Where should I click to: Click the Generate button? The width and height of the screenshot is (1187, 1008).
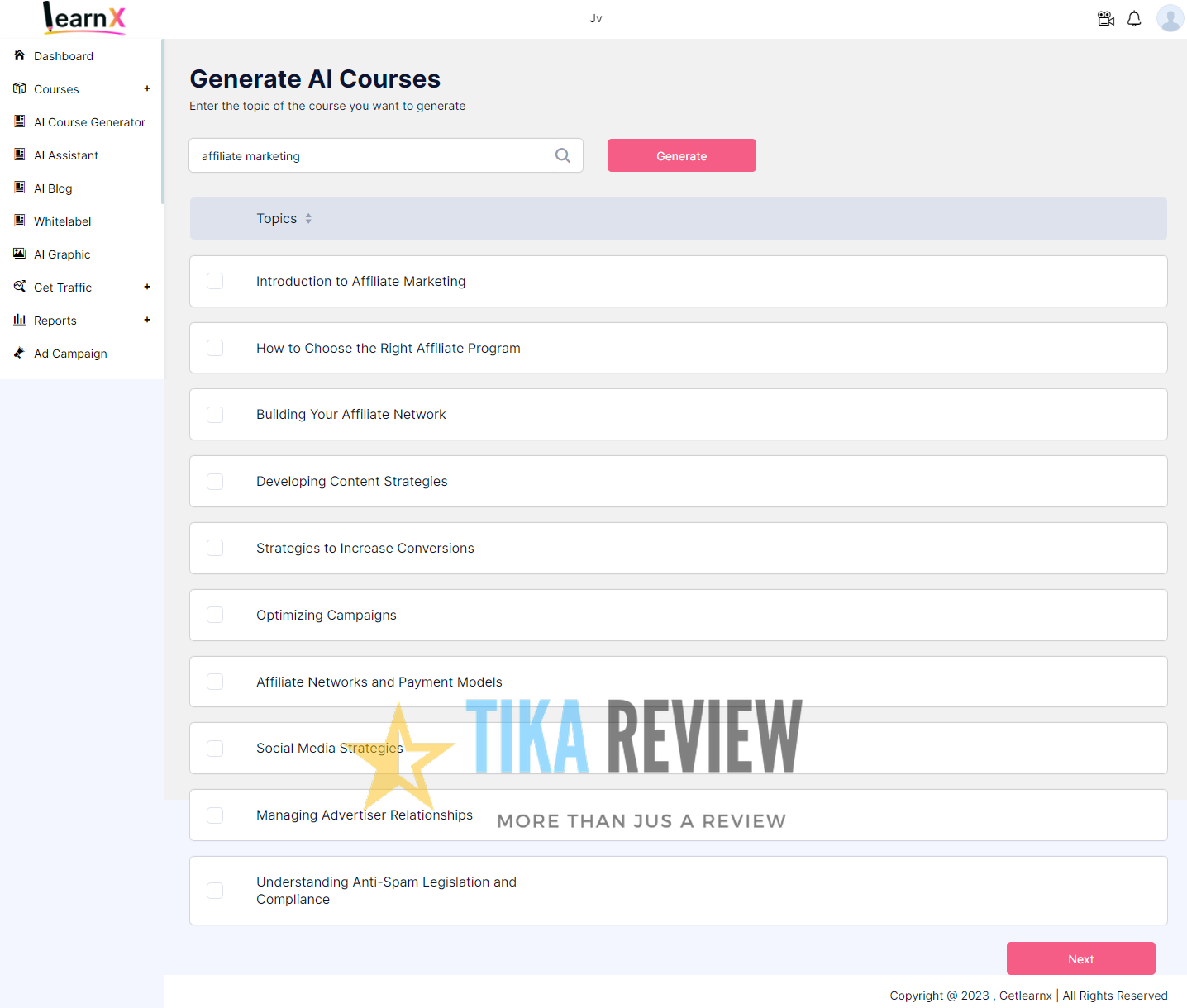(681, 155)
